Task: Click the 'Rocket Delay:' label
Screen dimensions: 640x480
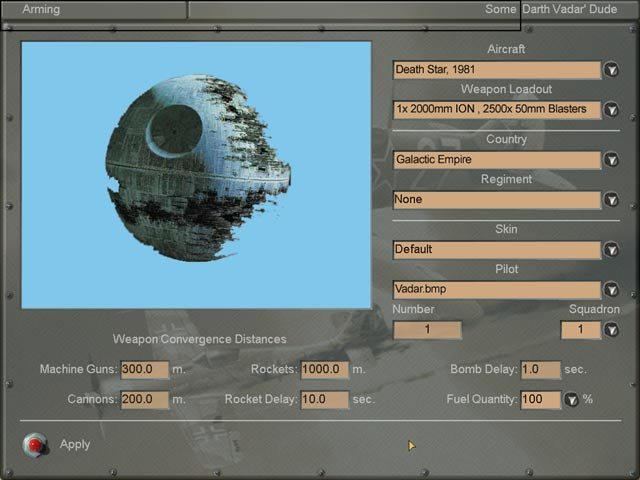Action: tap(261, 399)
